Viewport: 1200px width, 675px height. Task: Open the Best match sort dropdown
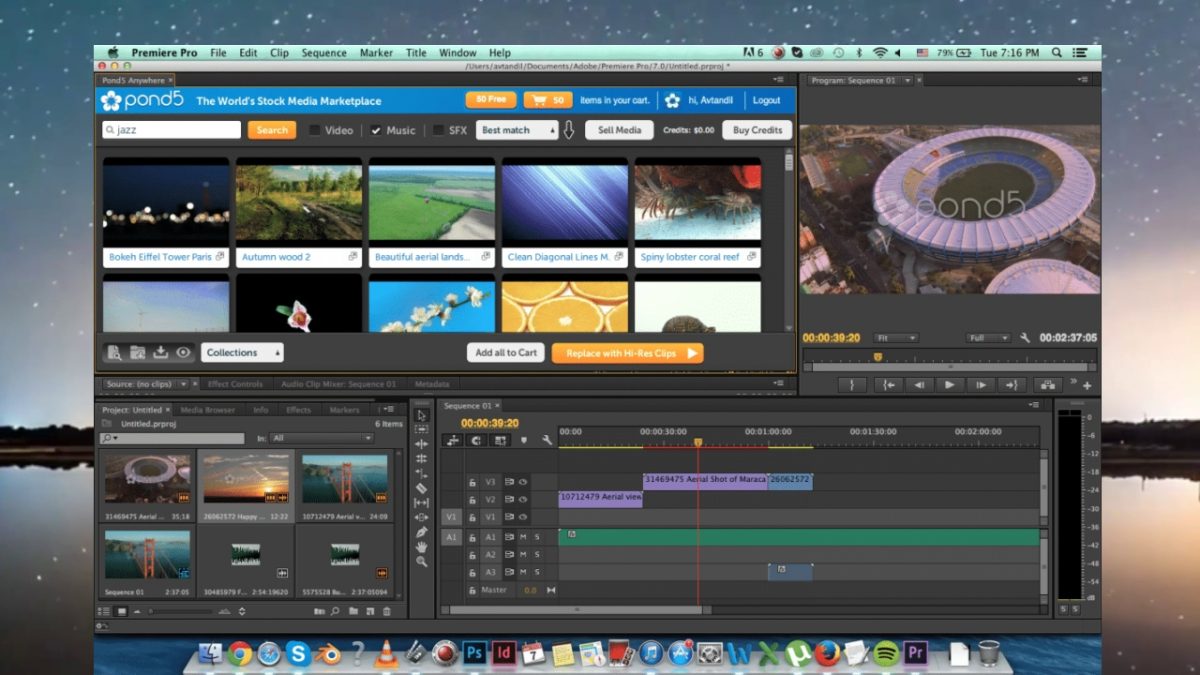point(516,130)
